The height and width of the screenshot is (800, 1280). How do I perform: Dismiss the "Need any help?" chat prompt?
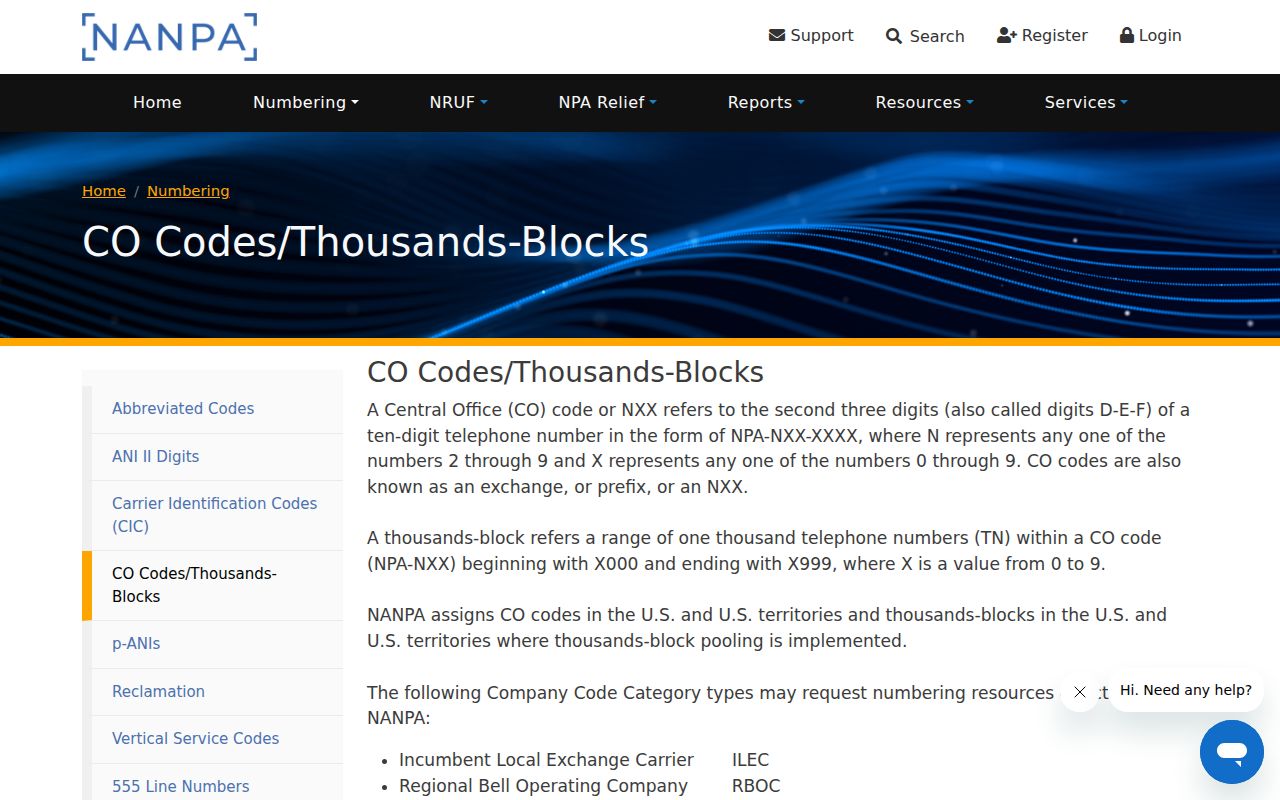1080,691
